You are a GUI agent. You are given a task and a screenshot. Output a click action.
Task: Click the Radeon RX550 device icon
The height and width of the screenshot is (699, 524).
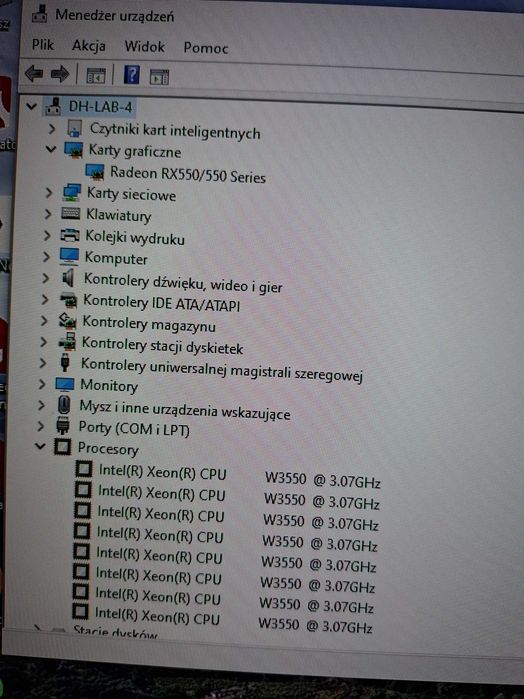click(95, 171)
